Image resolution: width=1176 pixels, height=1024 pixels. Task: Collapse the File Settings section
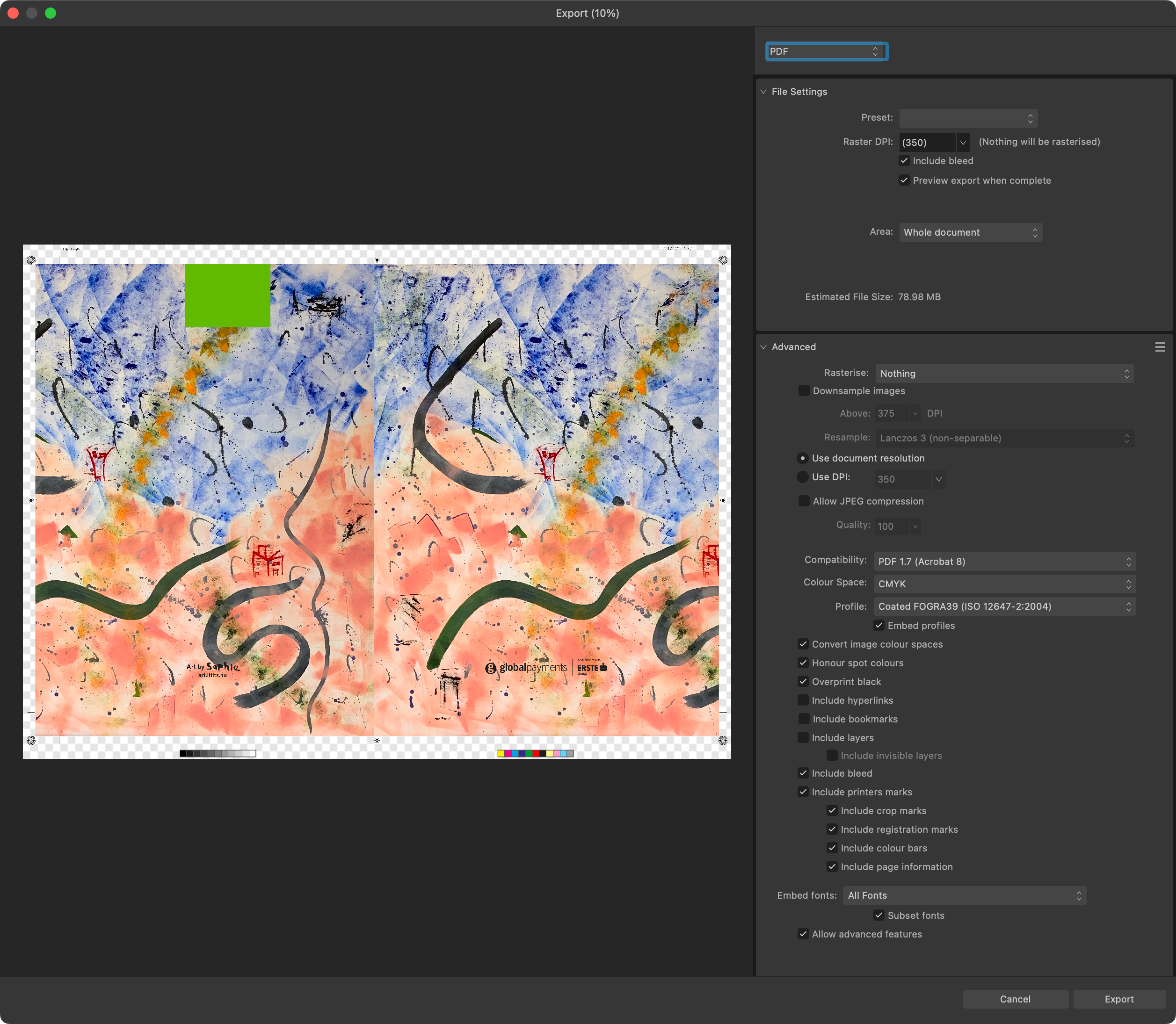pyautogui.click(x=763, y=92)
